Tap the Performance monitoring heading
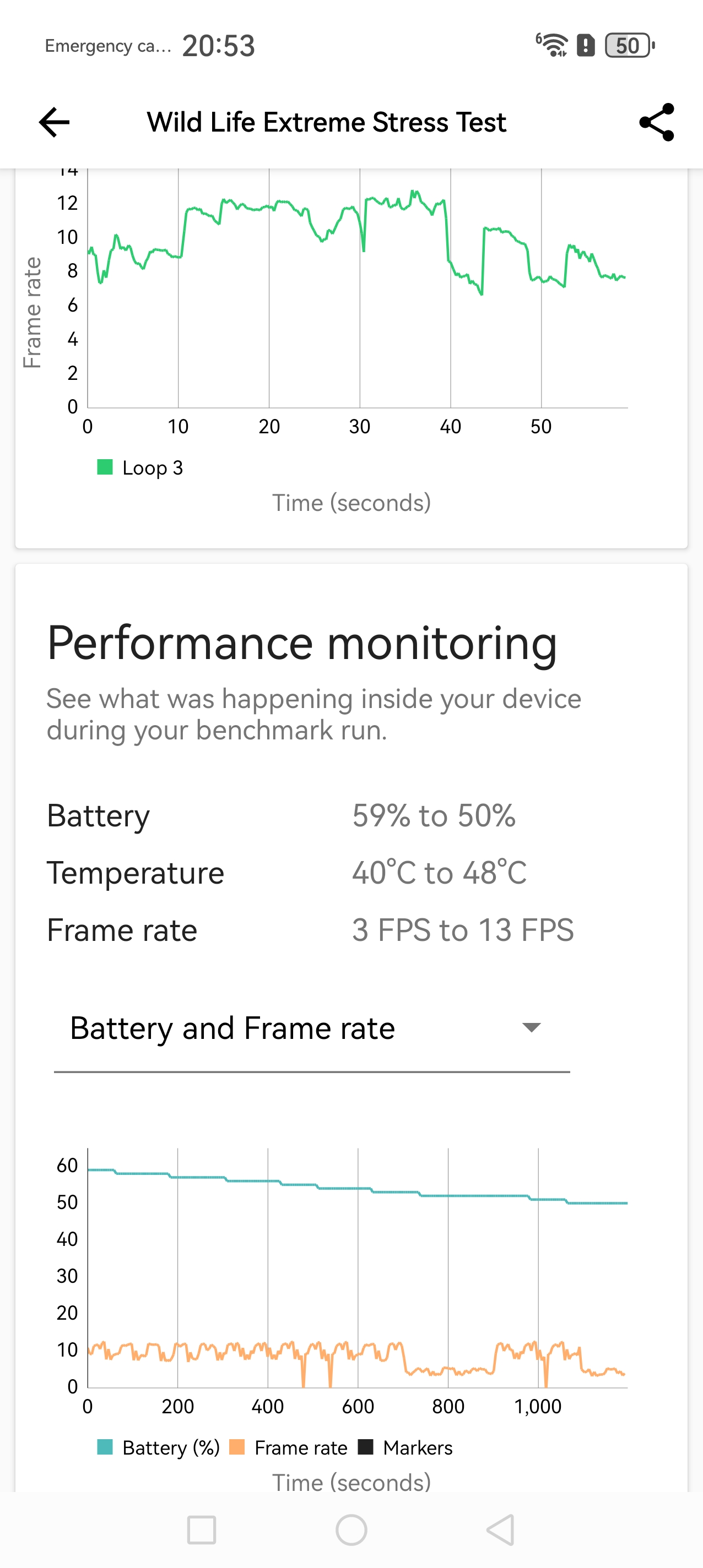Image resolution: width=703 pixels, height=1568 pixels. [x=302, y=643]
